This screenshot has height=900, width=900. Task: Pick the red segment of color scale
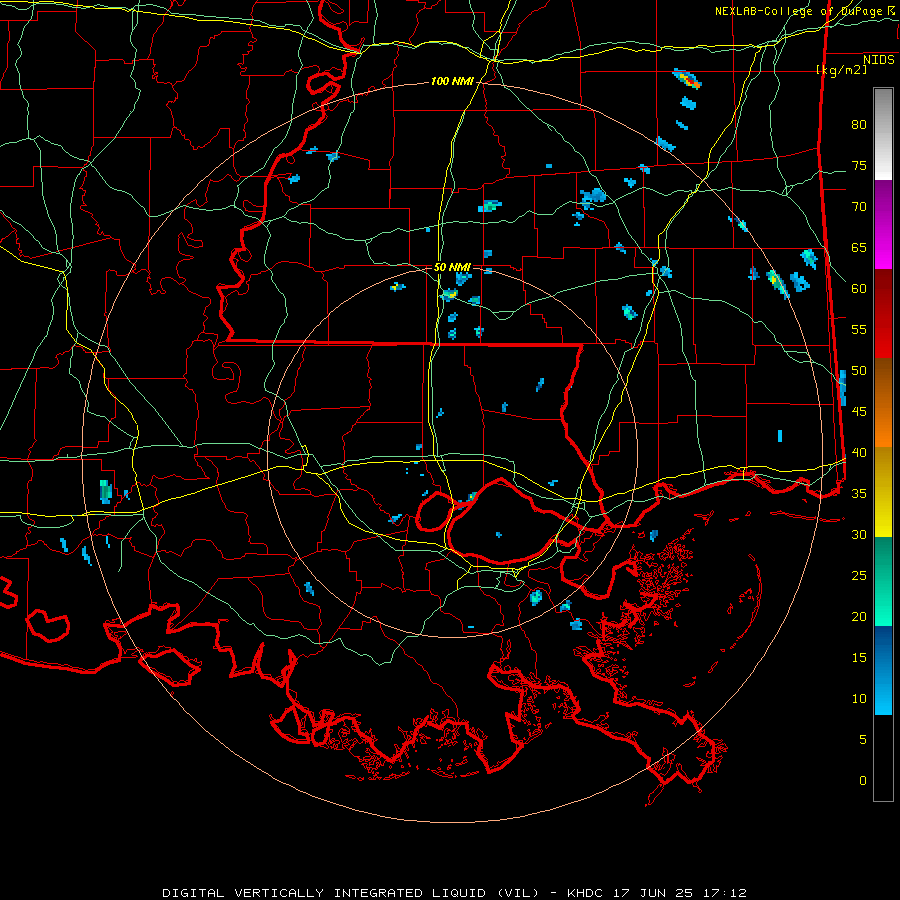[883, 313]
